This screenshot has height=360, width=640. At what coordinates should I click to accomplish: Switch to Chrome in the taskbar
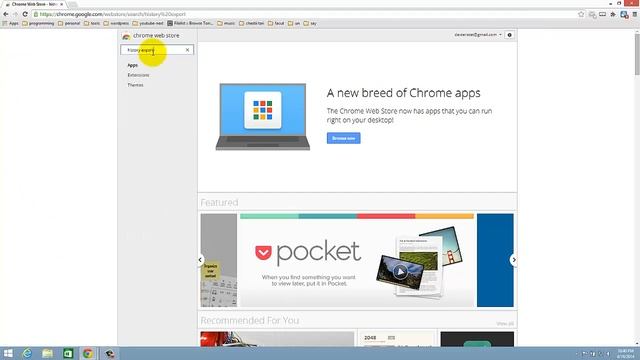point(88,353)
